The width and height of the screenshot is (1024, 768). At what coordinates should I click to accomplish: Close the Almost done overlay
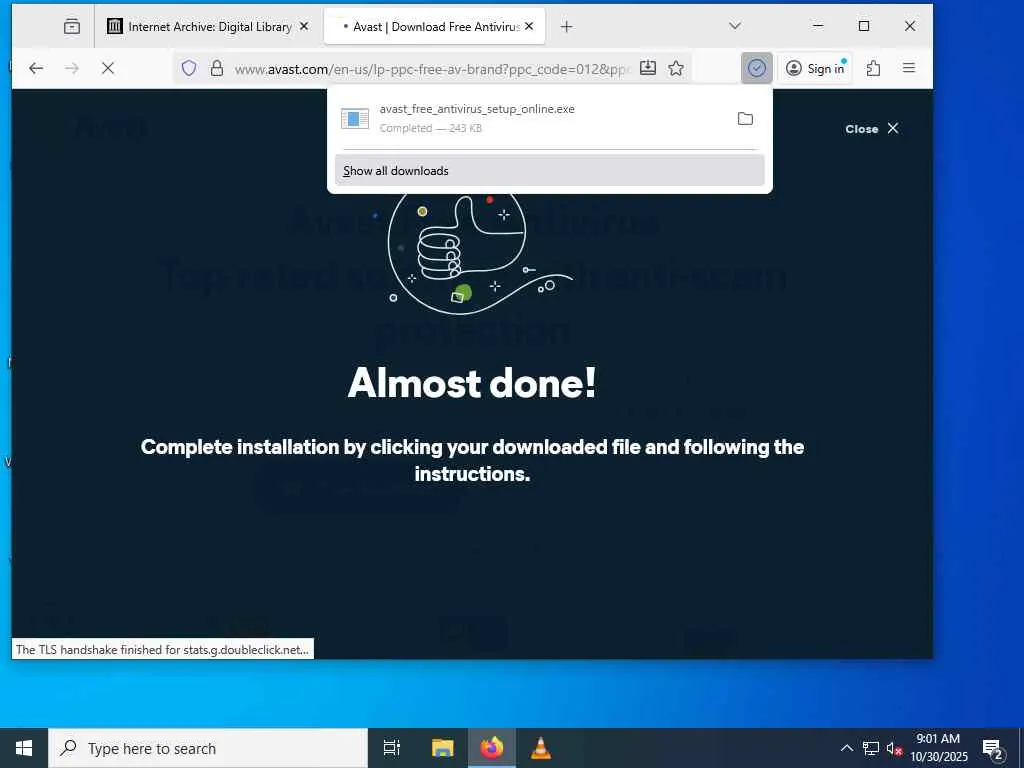872,129
